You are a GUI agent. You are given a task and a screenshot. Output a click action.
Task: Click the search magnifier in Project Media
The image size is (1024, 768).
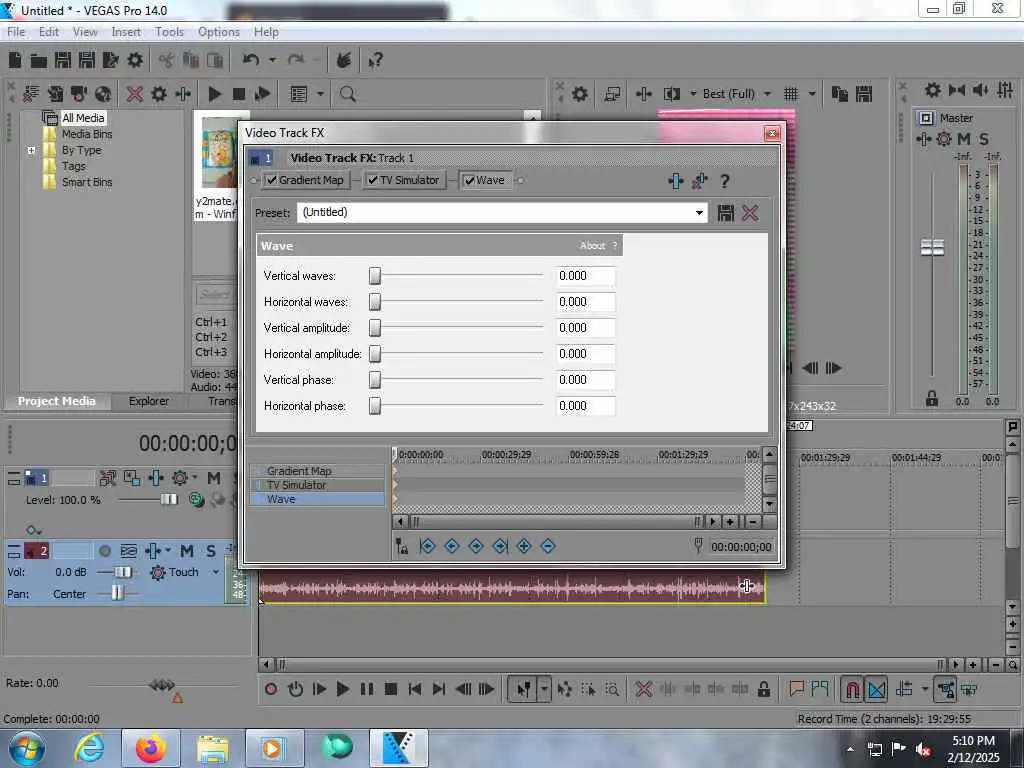coord(347,94)
